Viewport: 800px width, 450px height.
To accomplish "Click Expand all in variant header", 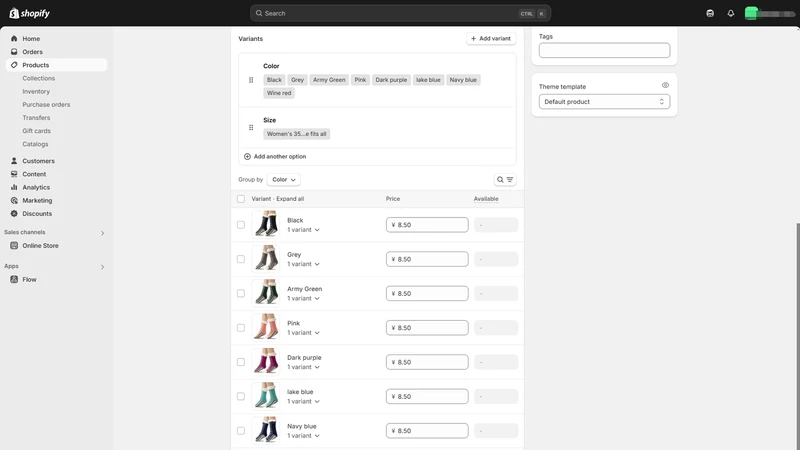I will 290,199.
